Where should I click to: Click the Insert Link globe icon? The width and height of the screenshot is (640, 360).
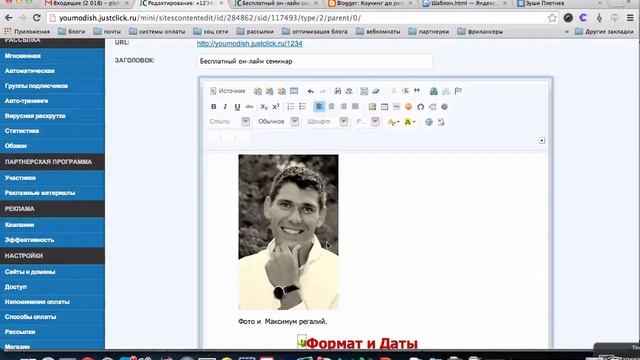(x=433, y=91)
